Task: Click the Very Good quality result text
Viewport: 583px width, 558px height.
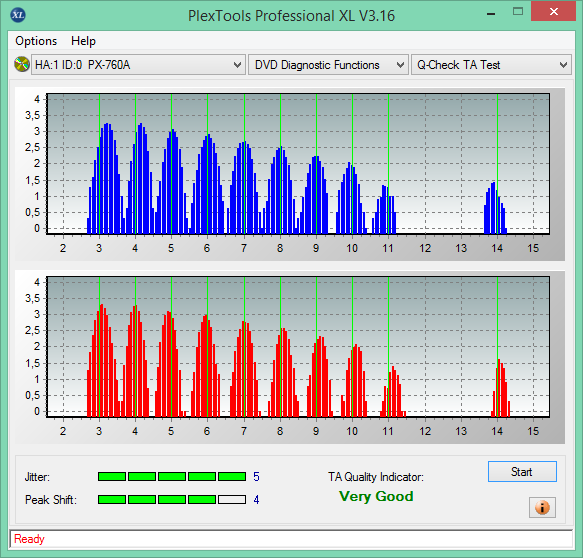Action: pyautogui.click(x=376, y=496)
